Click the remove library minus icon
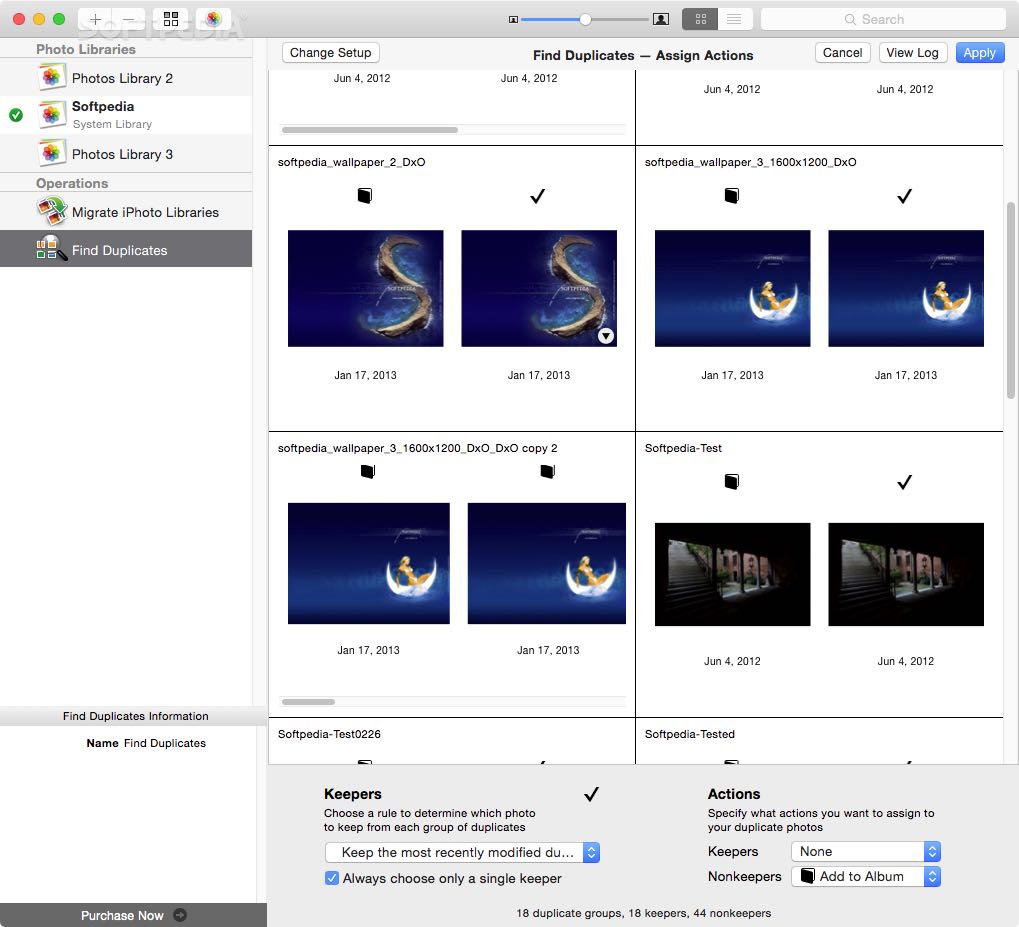The height and width of the screenshot is (927, 1019). 129,20
